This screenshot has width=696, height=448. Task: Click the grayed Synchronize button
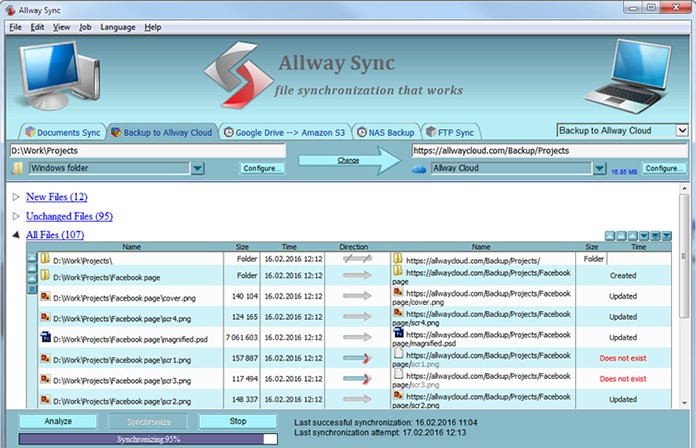[x=148, y=421]
